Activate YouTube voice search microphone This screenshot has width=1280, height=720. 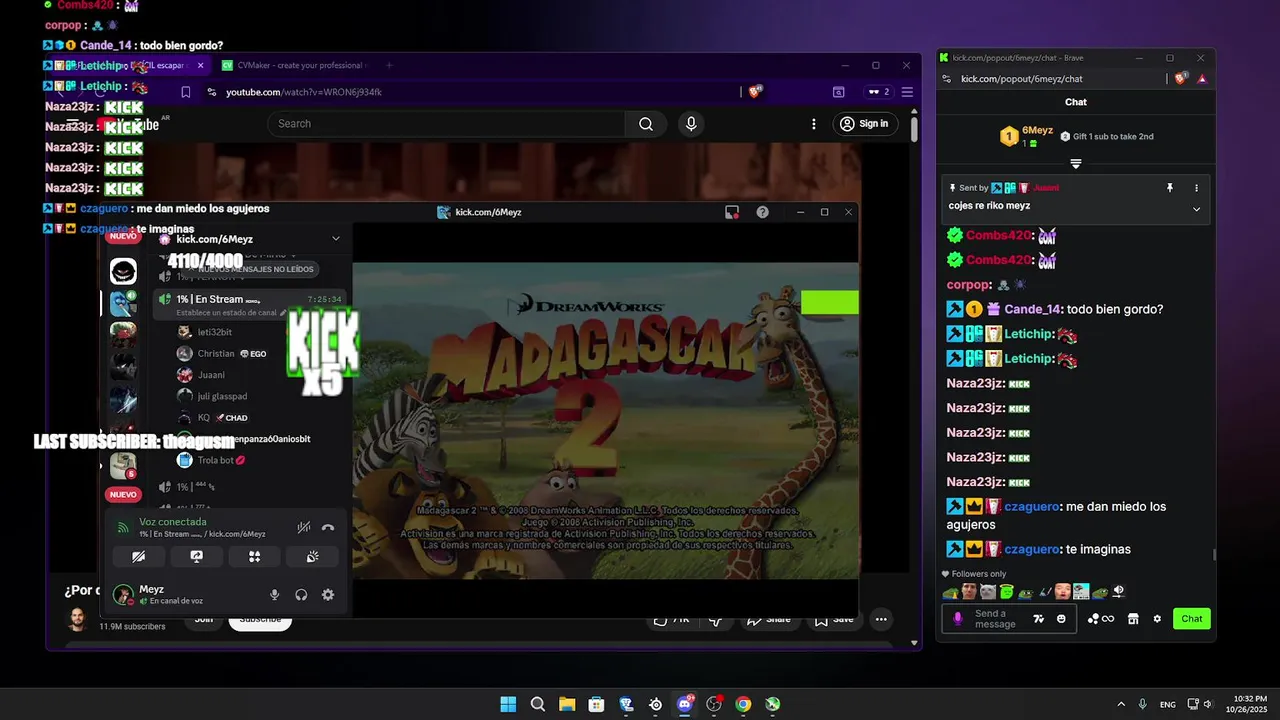click(690, 124)
